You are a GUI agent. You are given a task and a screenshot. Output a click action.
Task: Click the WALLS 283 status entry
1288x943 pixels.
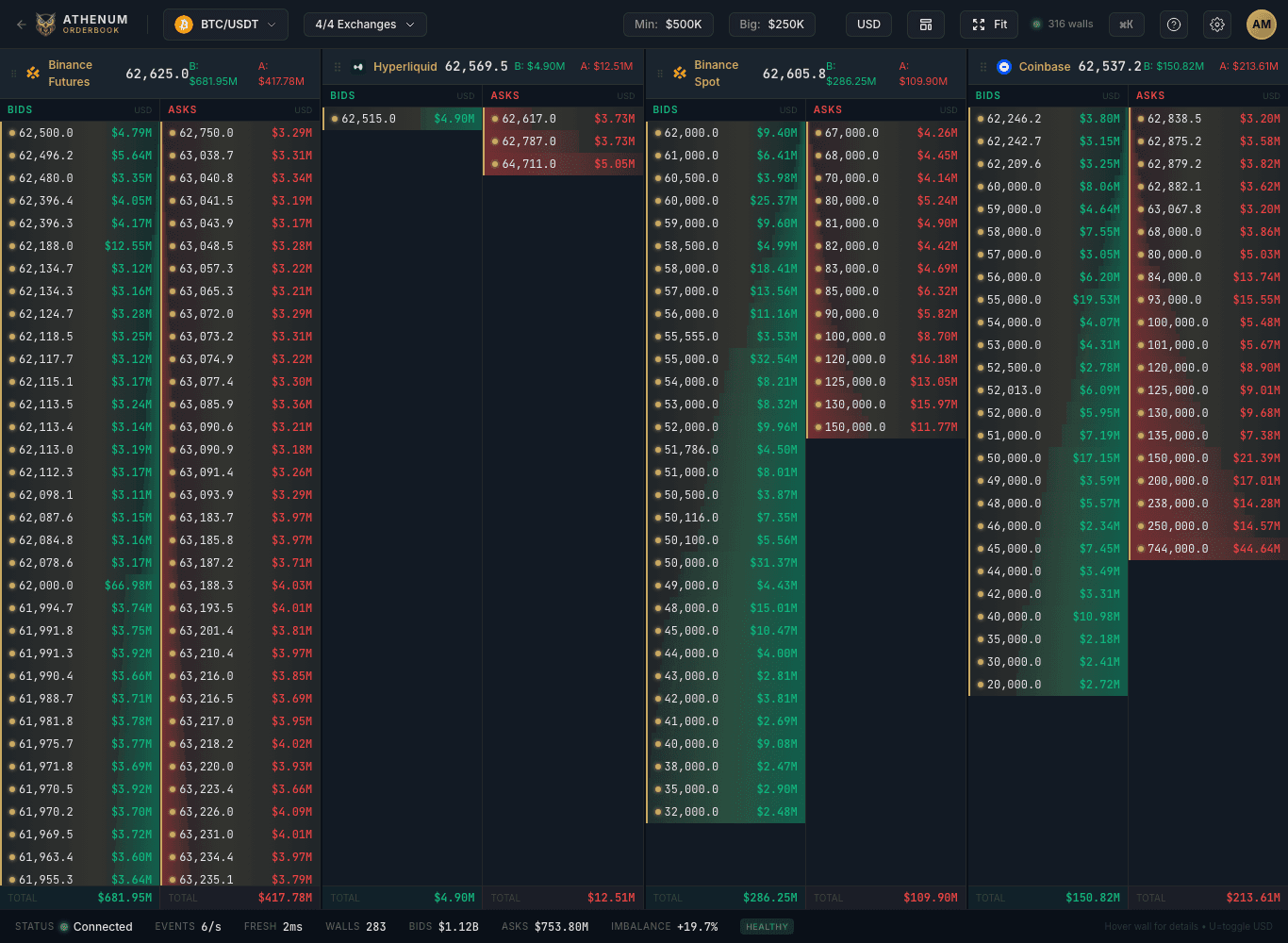(x=355, y=927)
